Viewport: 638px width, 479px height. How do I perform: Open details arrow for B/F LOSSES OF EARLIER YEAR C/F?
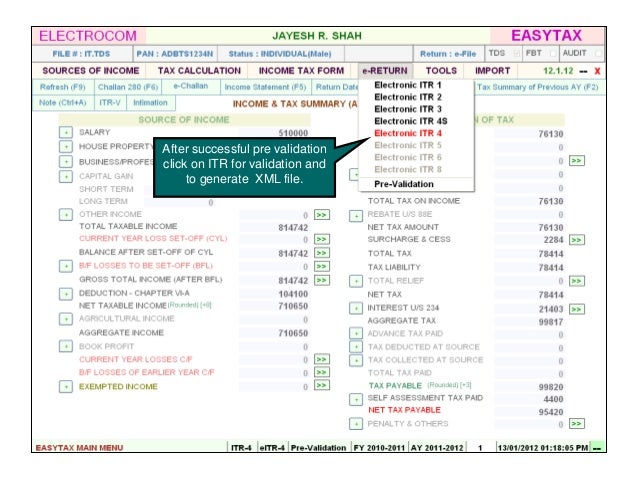321,372
